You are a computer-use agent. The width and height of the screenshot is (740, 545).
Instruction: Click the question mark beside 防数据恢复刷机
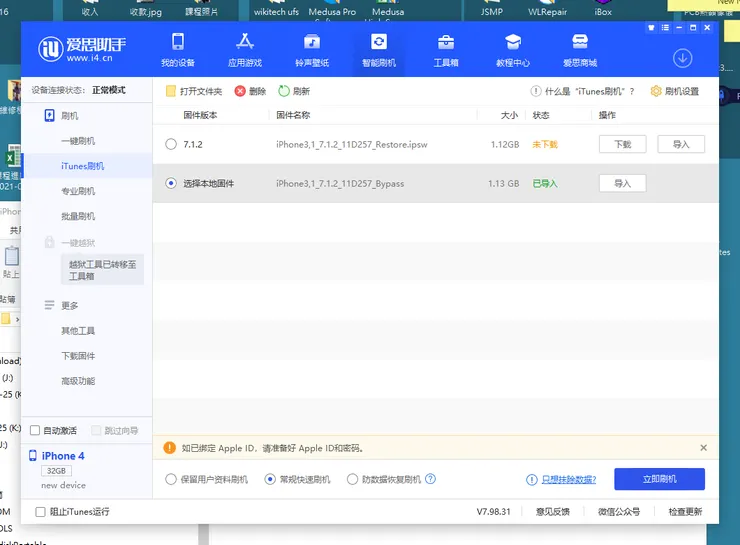coord(430,479)
